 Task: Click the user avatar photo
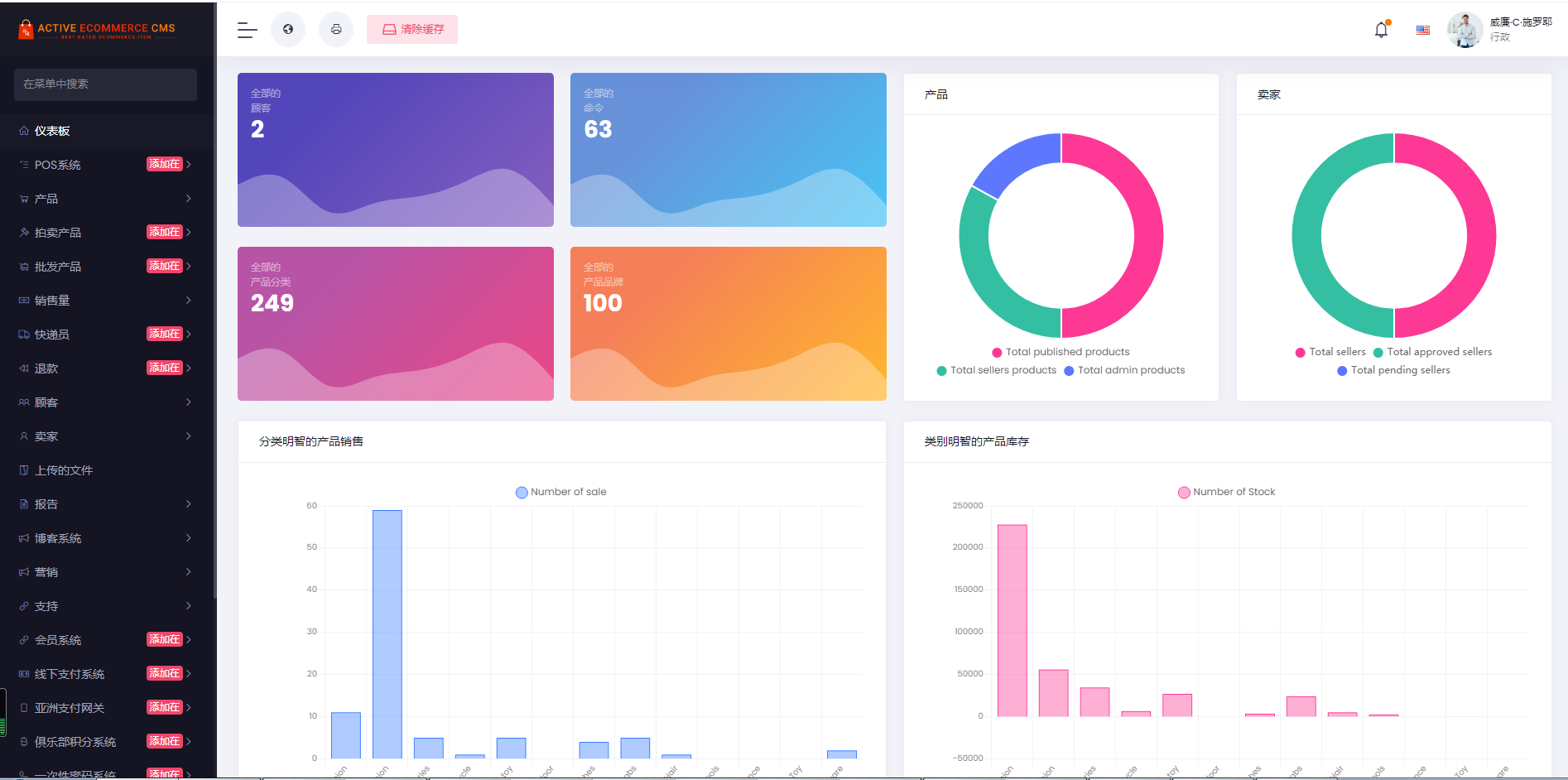click(x=1464, y=30)
